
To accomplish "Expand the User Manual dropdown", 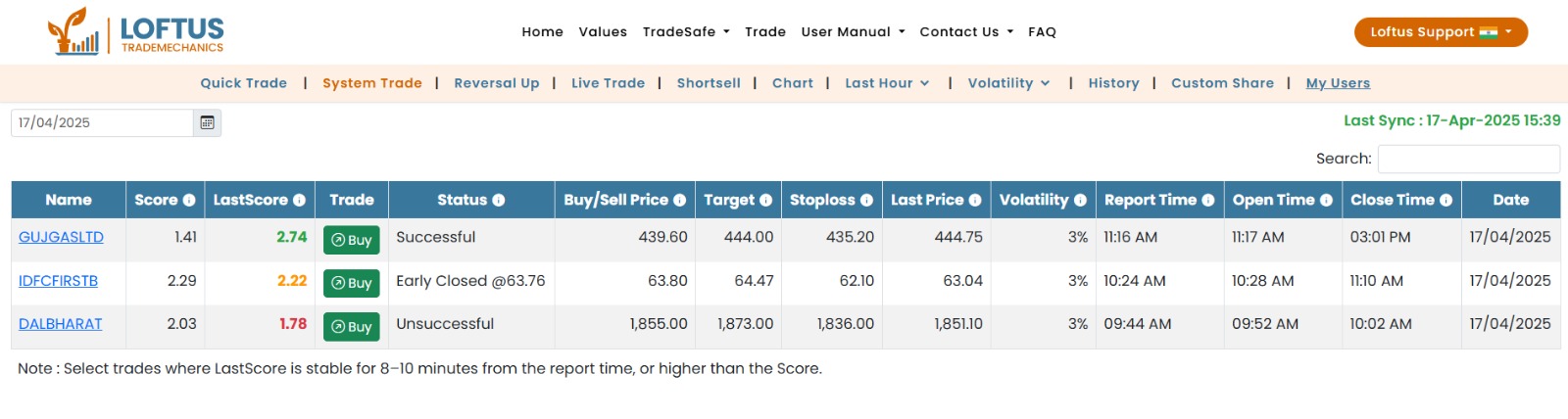I will 853,31.
